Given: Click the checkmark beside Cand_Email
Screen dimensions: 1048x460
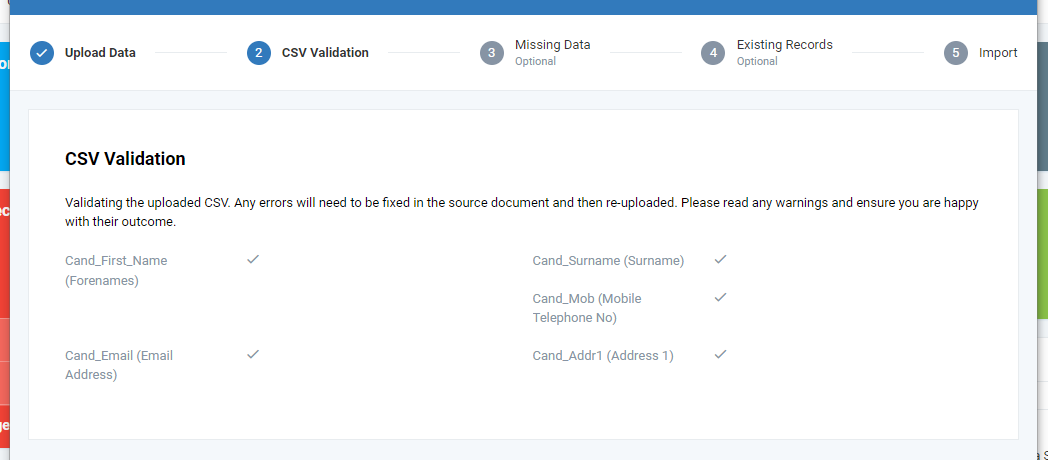Looking at the screenshot, I should [x=253, y=354].
